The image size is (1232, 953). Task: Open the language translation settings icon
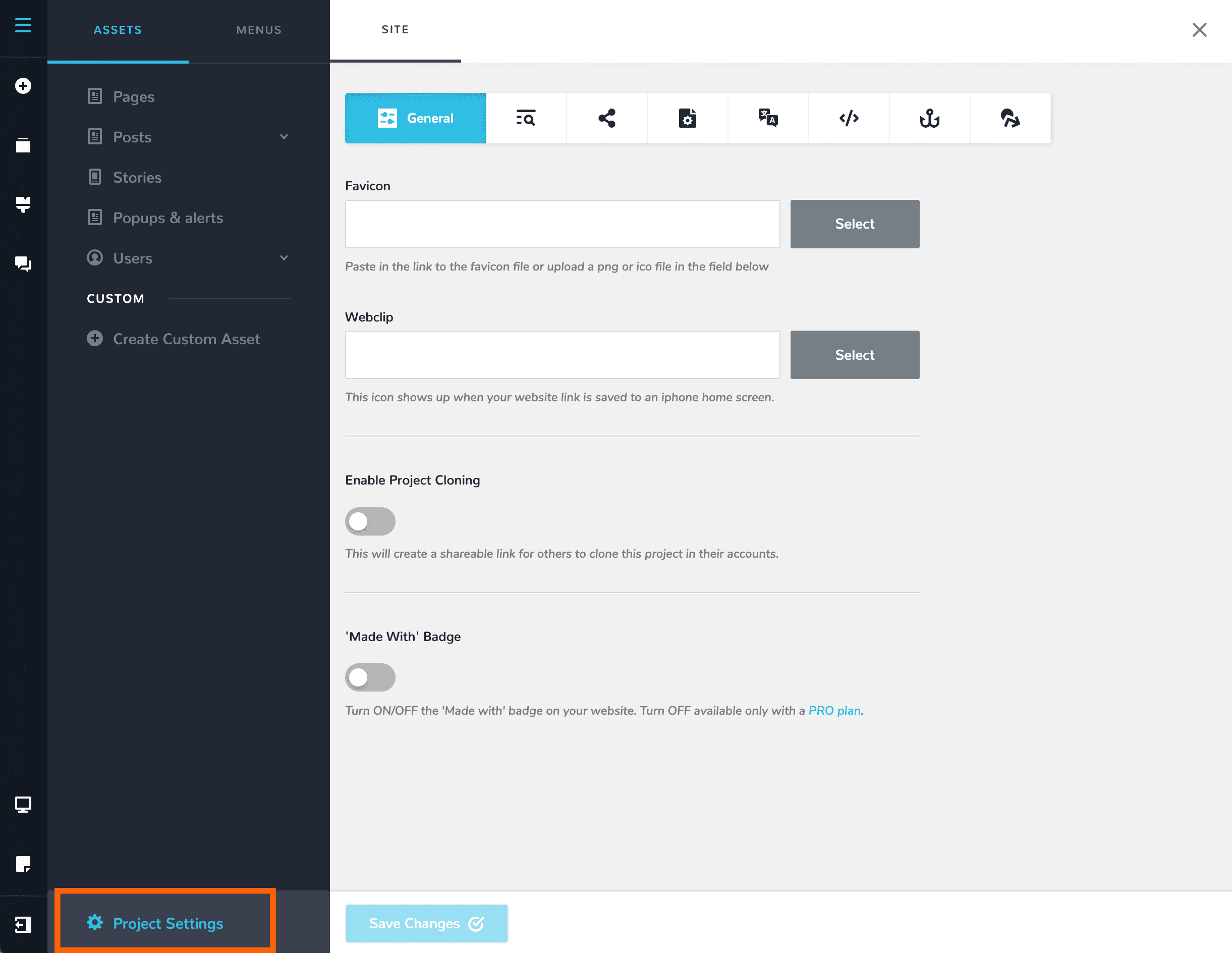tap(768, 118)
